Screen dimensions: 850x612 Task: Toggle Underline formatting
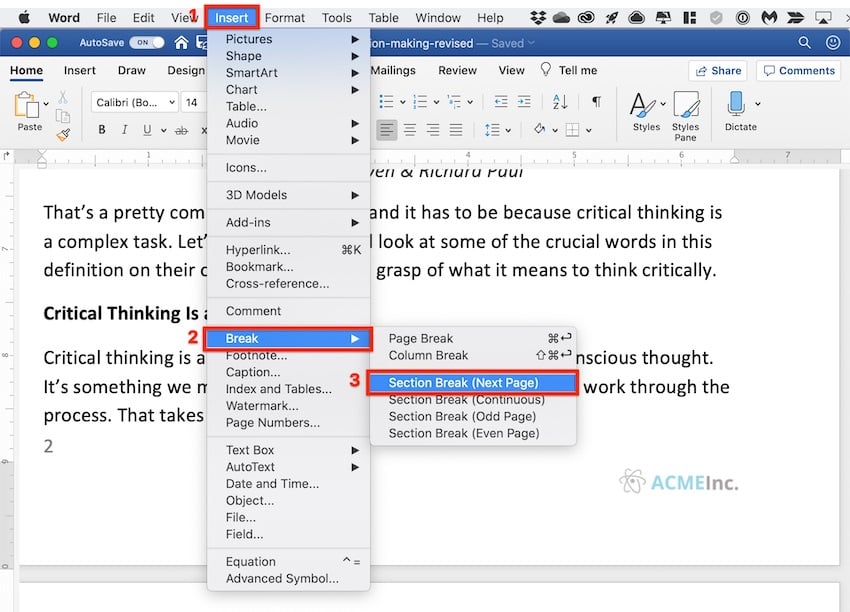coord(147,130)
